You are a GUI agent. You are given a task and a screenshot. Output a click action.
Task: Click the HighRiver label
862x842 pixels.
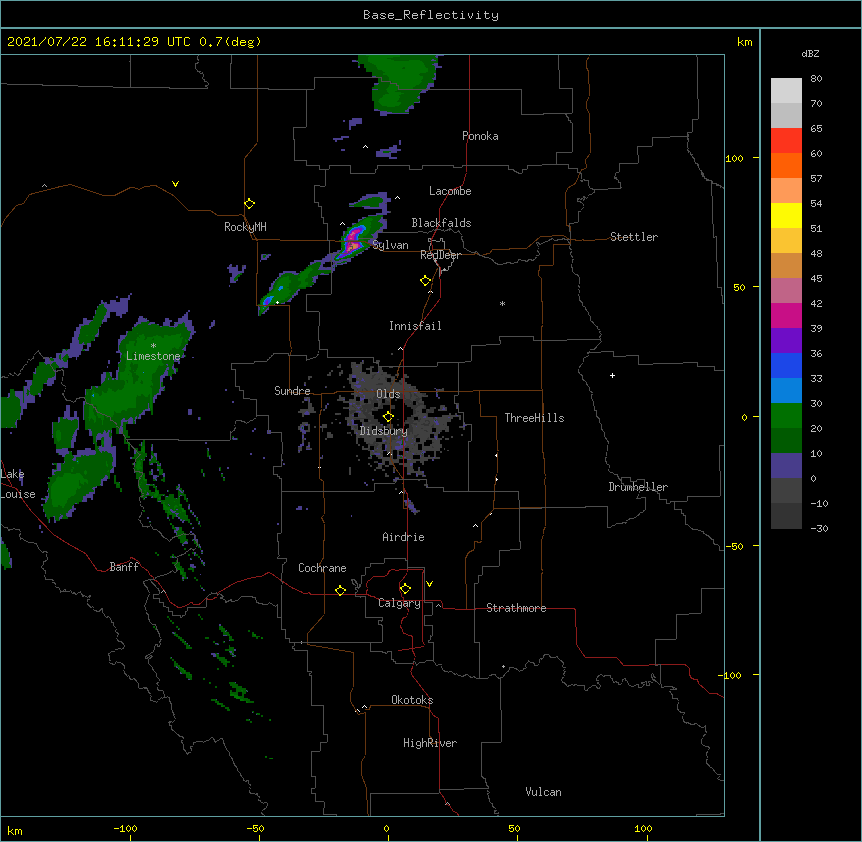pos(430,743)
